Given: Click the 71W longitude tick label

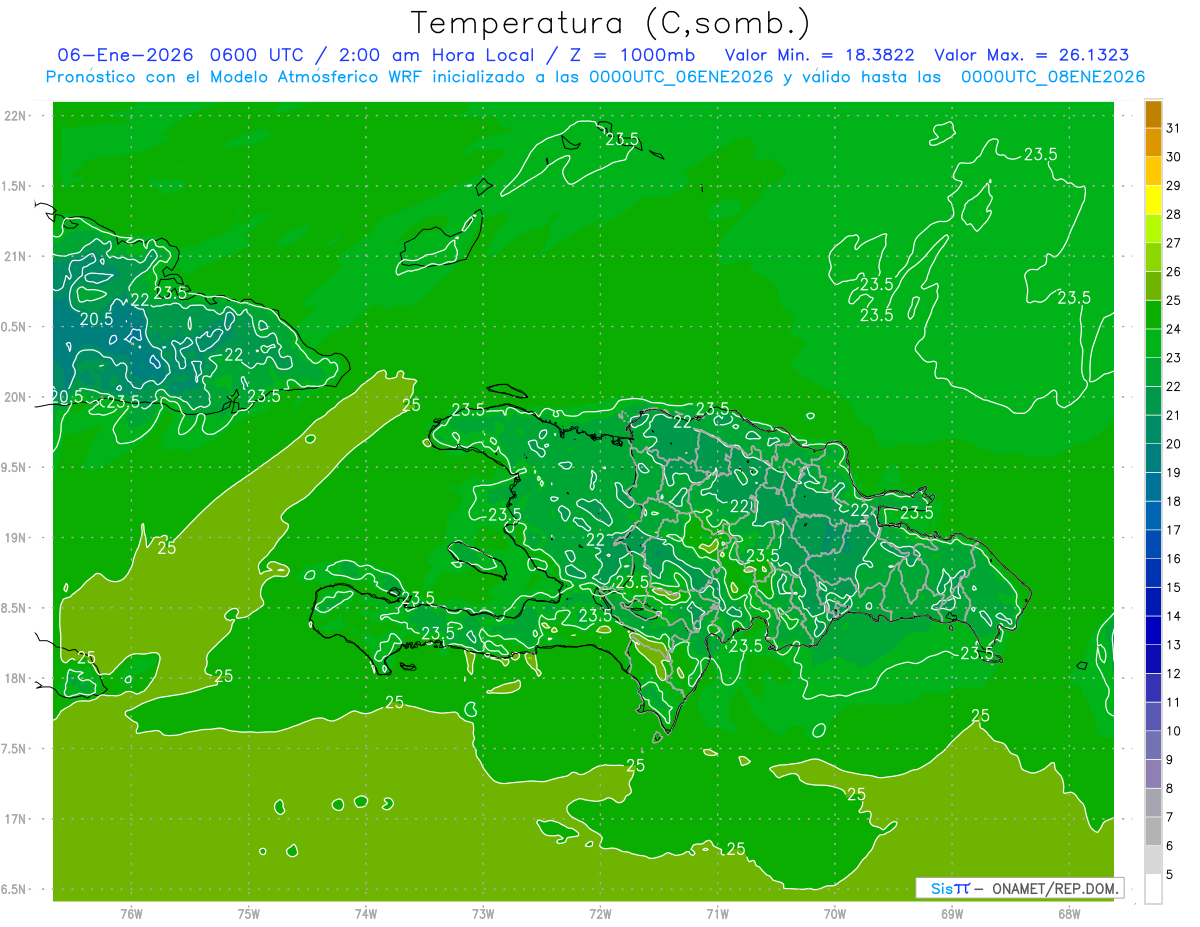Looking at the screenshot, I should tap(717, 914).
